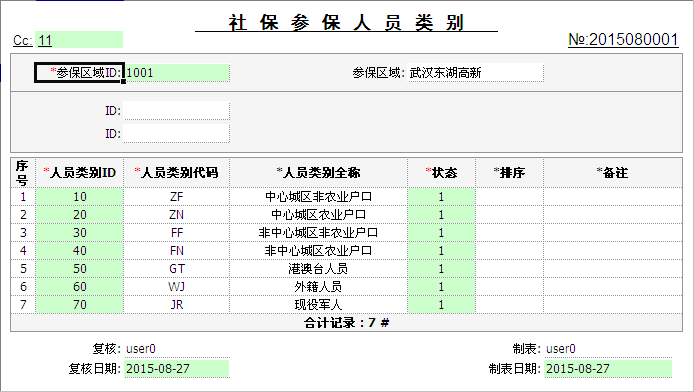Select the cell 港澳台人员
The width and height of the screenshot is (694, 392).
(318, 269)
